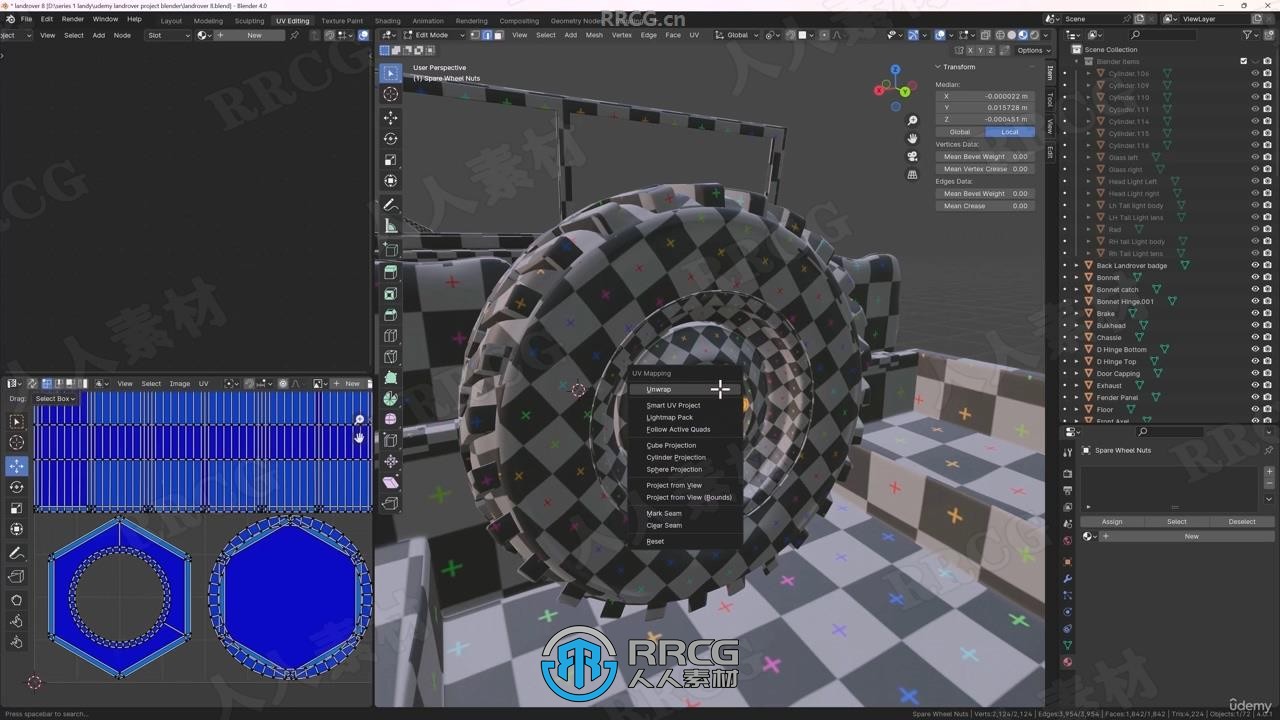This screenshot has width=1280, height=720.
Task: Select Local transform orientation in sidebar
Action: (x=1009, y=132)
